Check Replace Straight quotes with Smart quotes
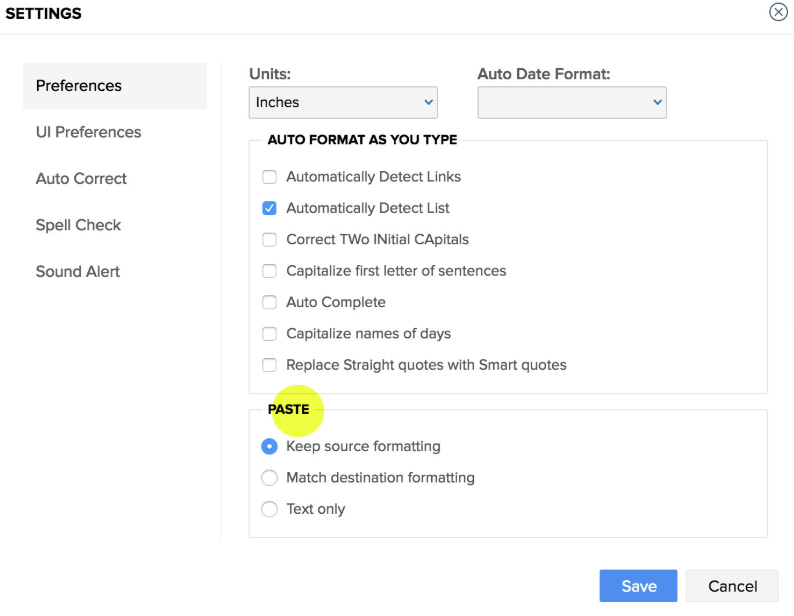 point(269,365)
